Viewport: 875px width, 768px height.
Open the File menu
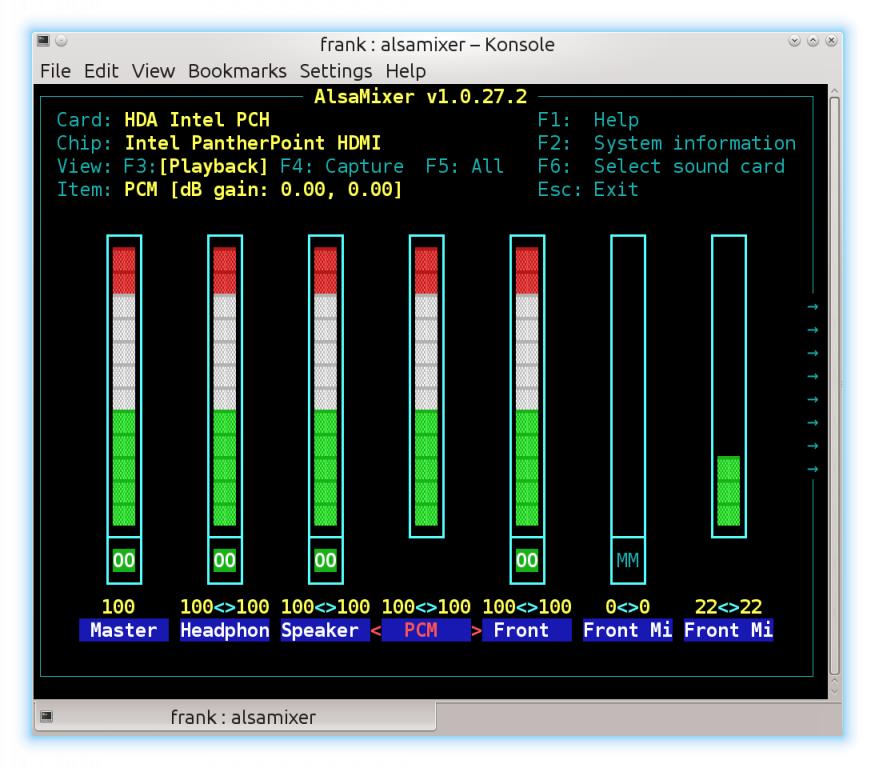point(55,71)
